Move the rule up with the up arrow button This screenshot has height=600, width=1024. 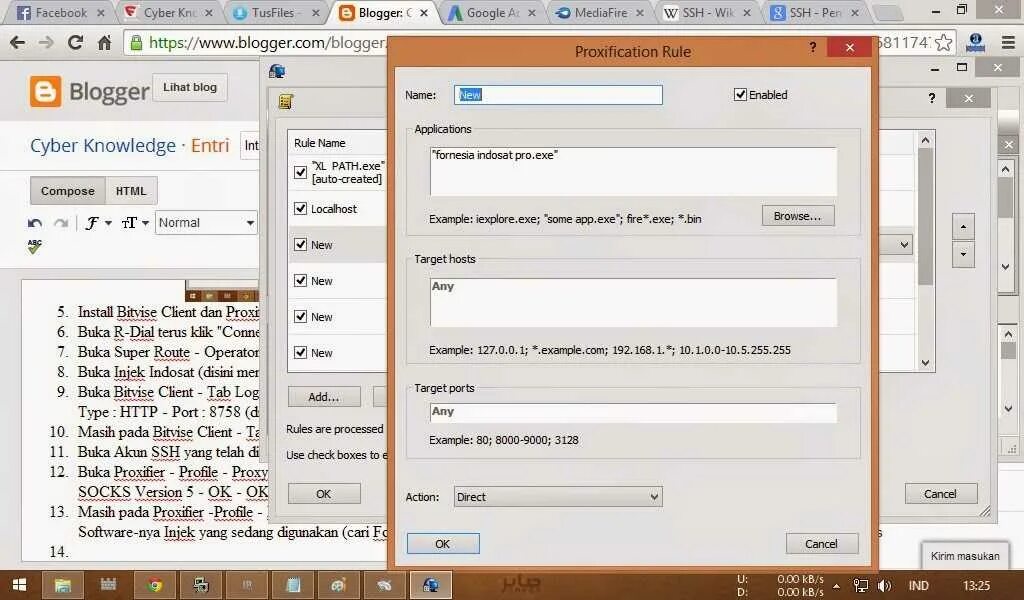click(963, 227)
